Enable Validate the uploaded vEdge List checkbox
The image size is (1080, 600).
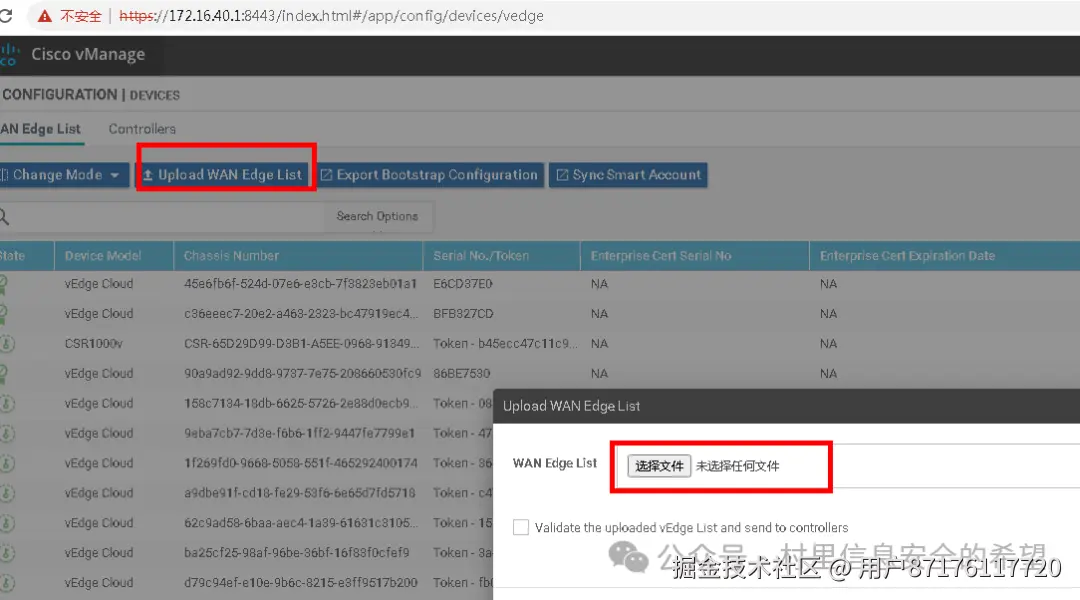tap(521, 528)
